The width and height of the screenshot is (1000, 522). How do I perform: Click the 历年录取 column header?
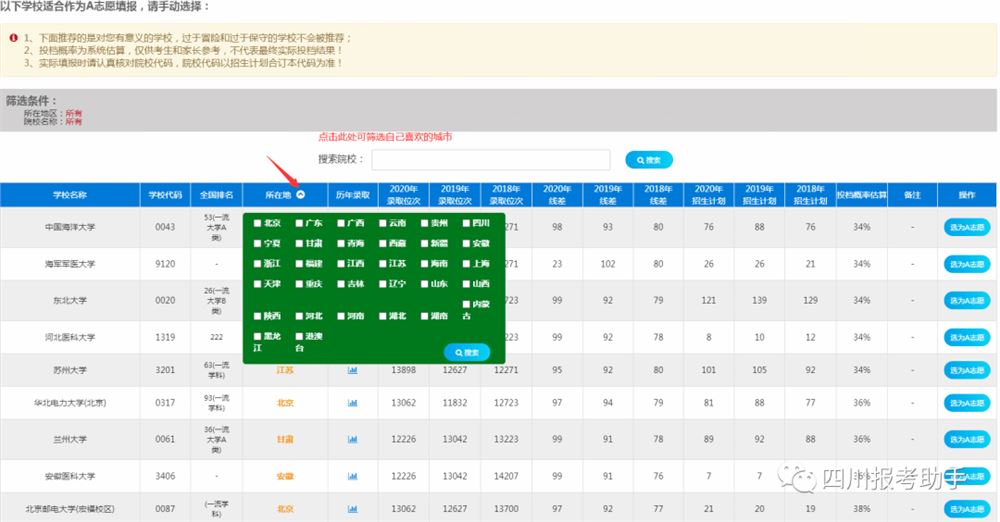point(353,195)
